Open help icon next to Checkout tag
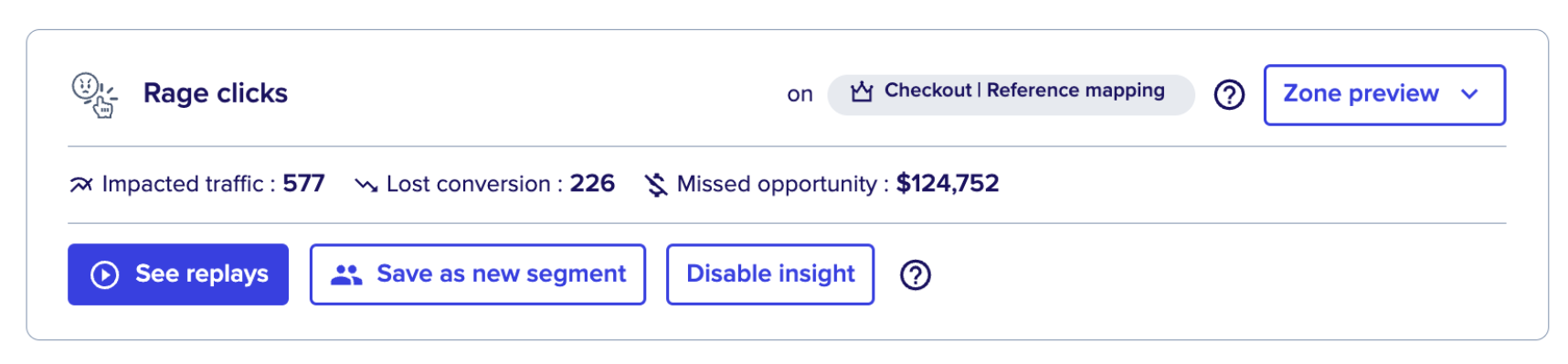 tap(1229, 94)
